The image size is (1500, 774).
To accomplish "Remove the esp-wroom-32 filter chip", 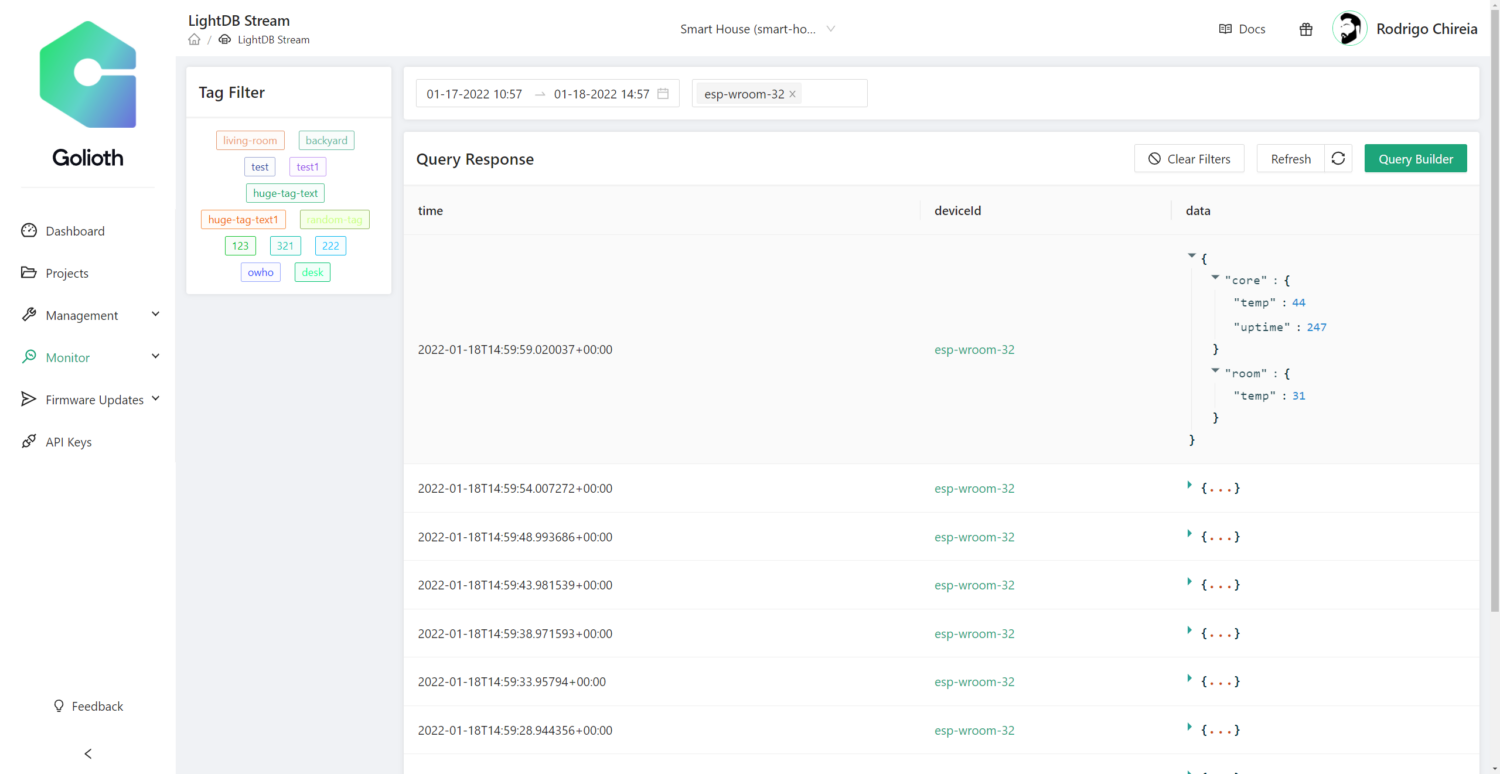I will (x=792, y=93).
